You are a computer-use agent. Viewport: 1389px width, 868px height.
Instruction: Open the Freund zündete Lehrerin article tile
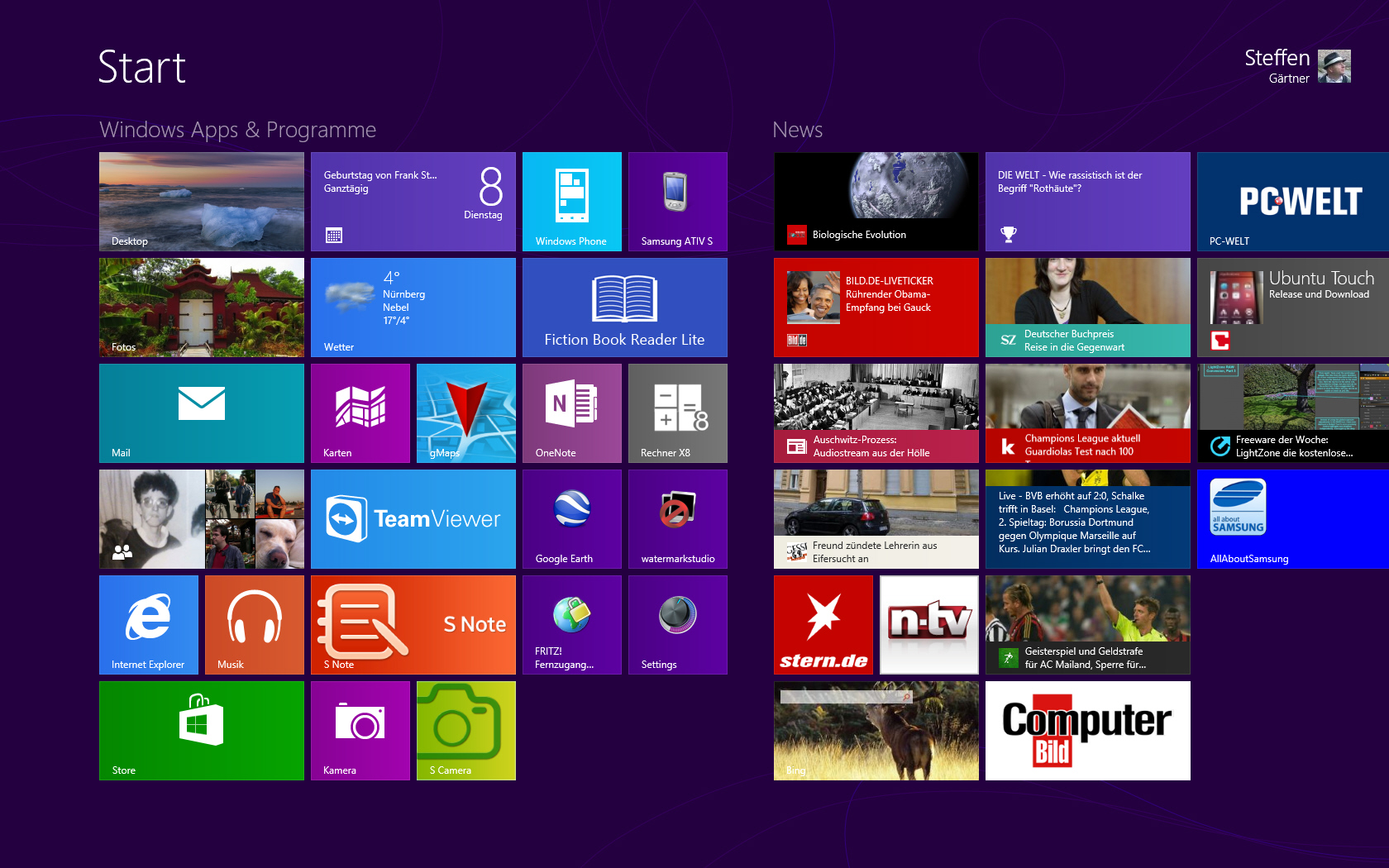[x=876, y=519]
